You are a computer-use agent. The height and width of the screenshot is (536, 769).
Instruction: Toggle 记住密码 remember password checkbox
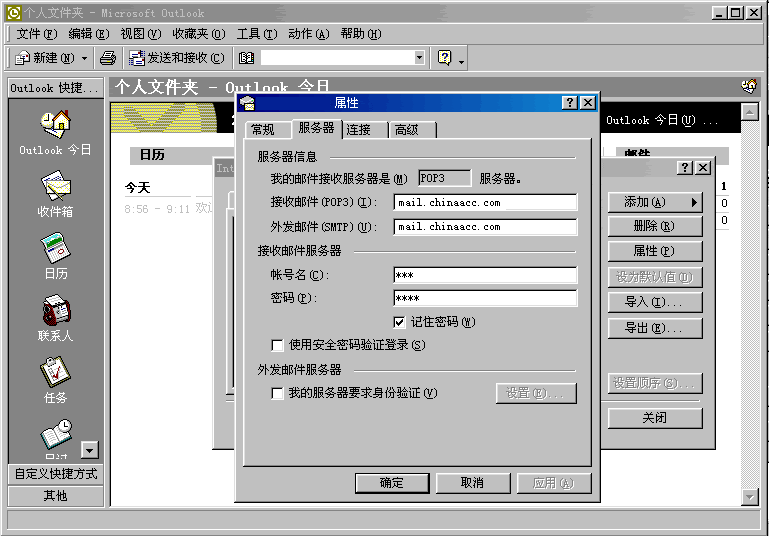coord(399,322)
